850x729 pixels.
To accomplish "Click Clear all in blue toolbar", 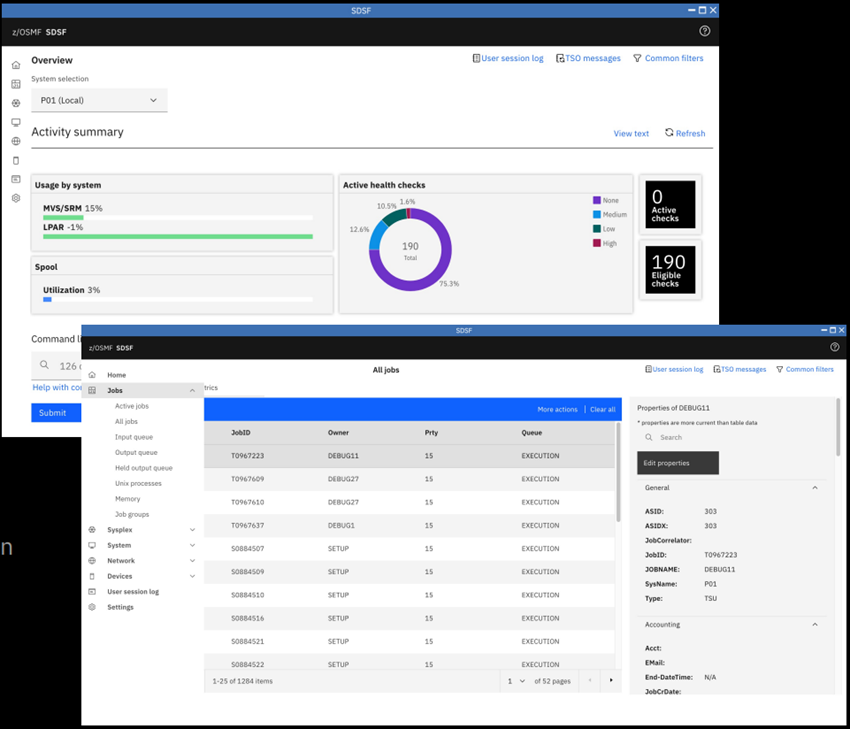I will [603, 409].
